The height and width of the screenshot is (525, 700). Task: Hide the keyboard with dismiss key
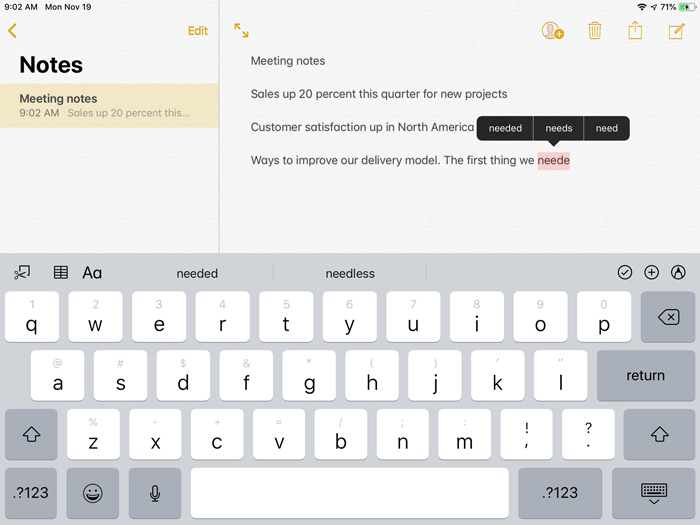pos(654,492)
